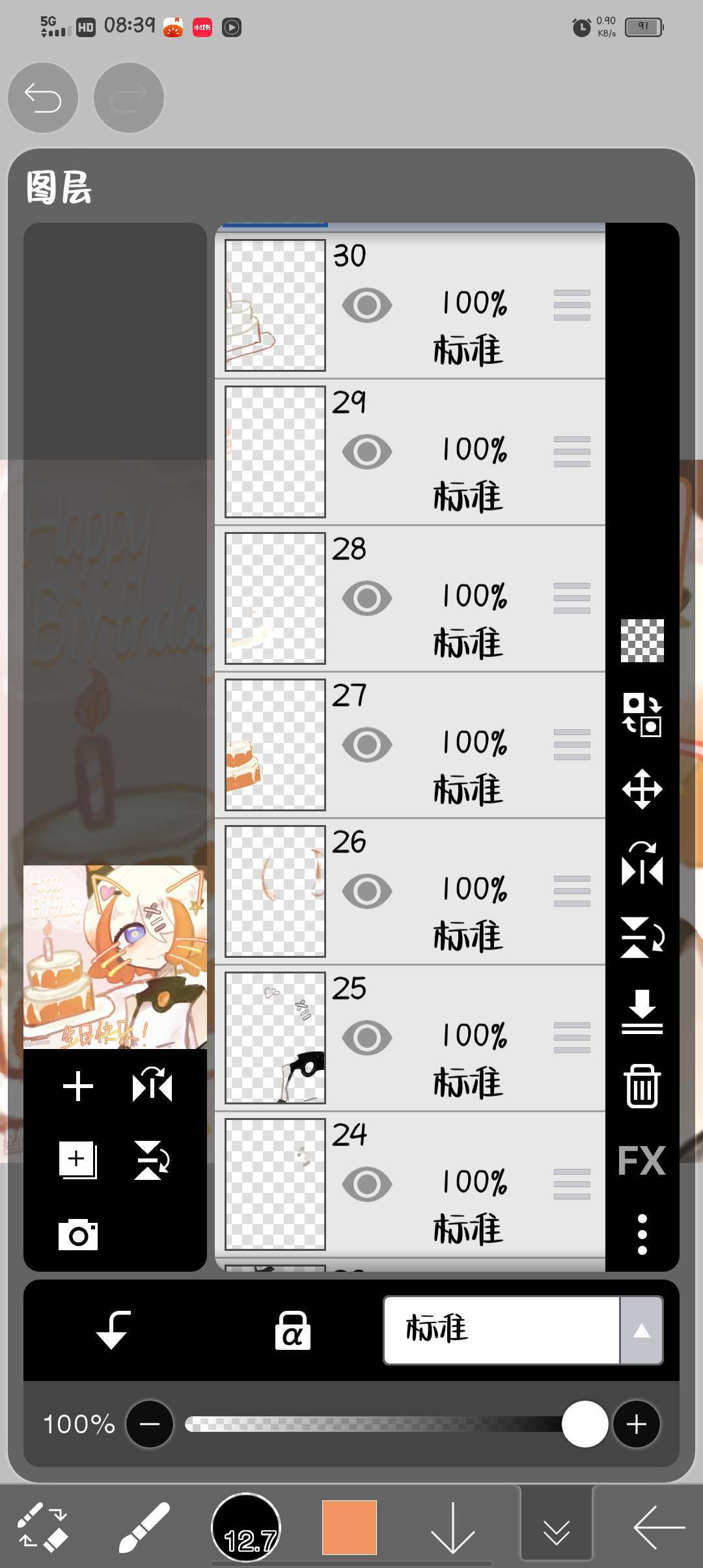
Task: Select the move layer cross-arrows icon
Action: pos(642,789)
